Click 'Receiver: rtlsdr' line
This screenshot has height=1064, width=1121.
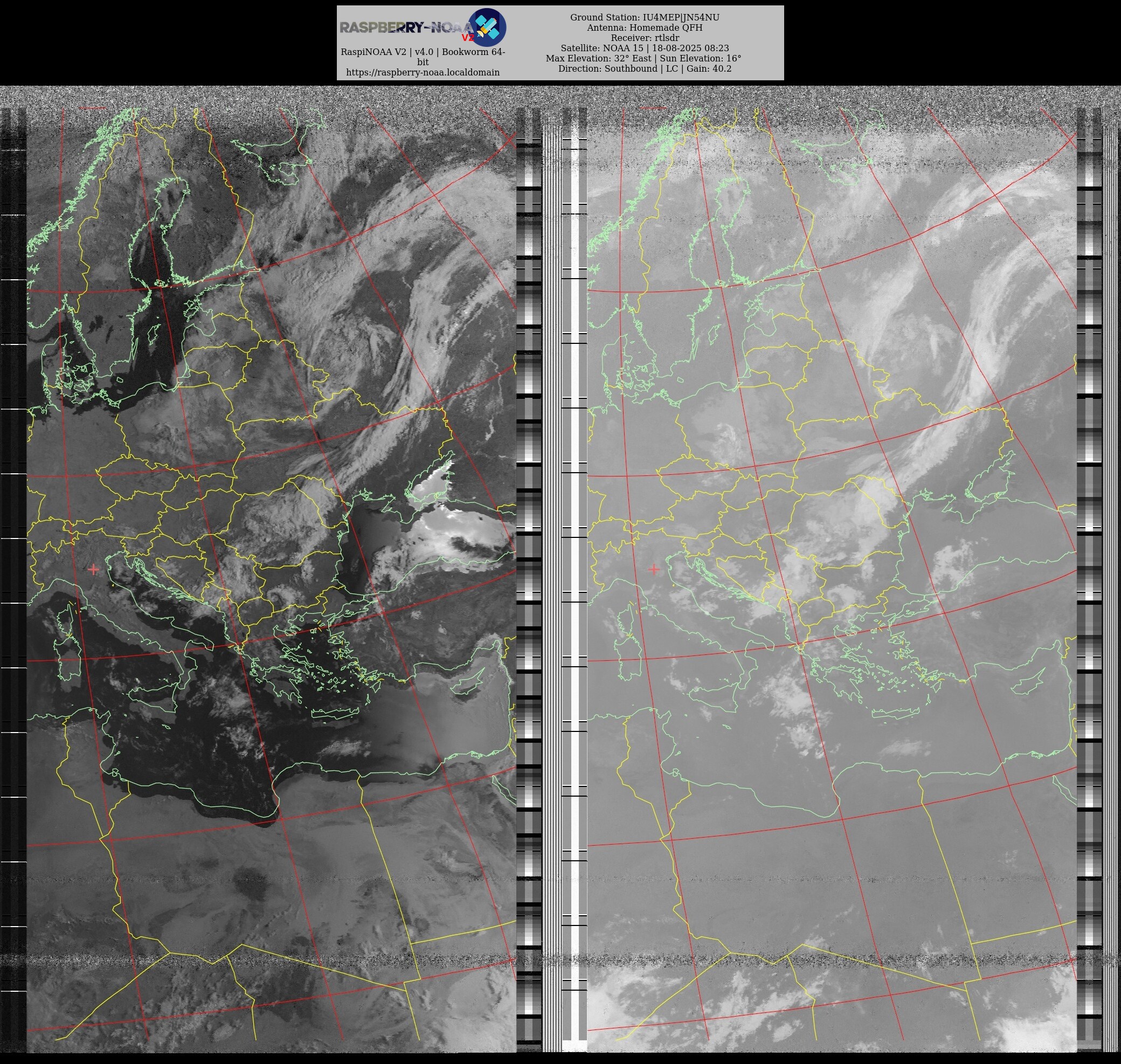[645, 38]
